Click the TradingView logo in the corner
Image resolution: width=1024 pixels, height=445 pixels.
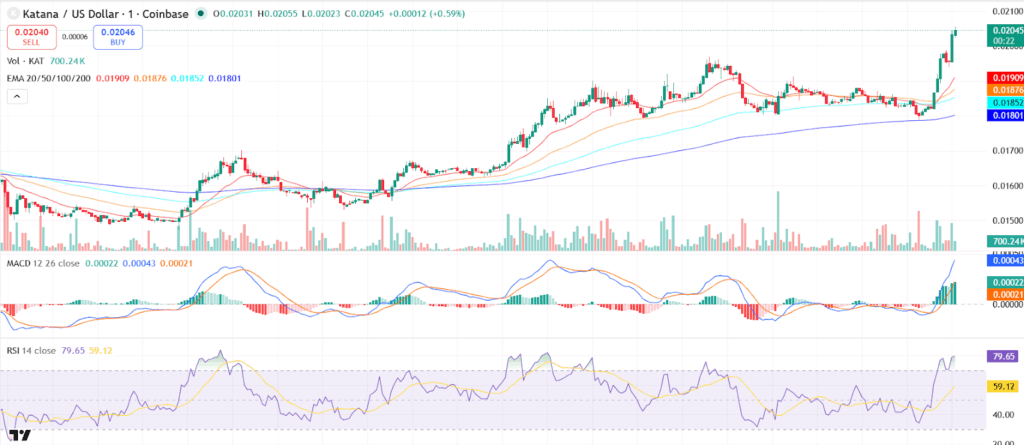(21, 436)
